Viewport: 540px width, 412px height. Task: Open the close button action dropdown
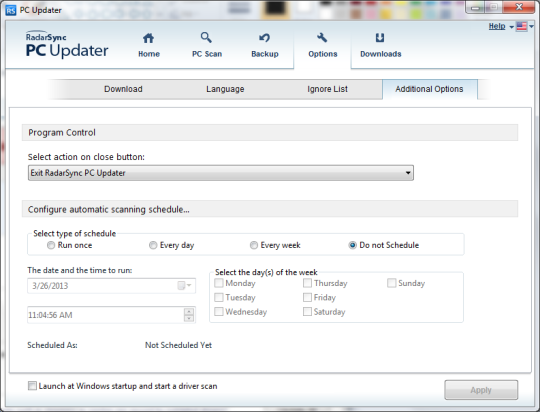click(x=221, y=173)
